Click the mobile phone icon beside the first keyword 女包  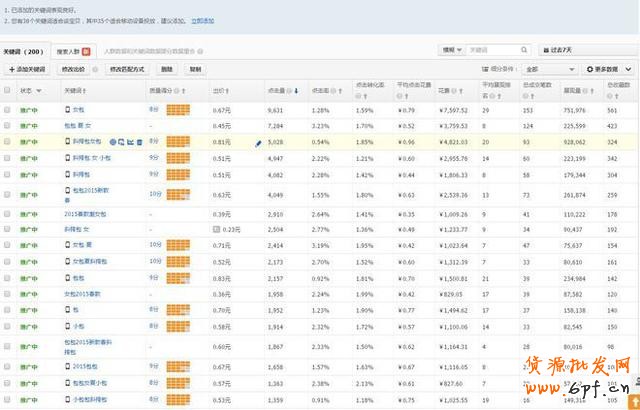[x=66, y=111]
